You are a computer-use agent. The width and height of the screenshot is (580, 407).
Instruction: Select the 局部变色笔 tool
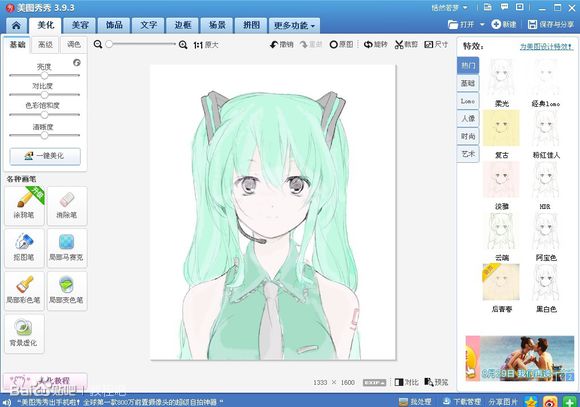(x=67, y=291)
